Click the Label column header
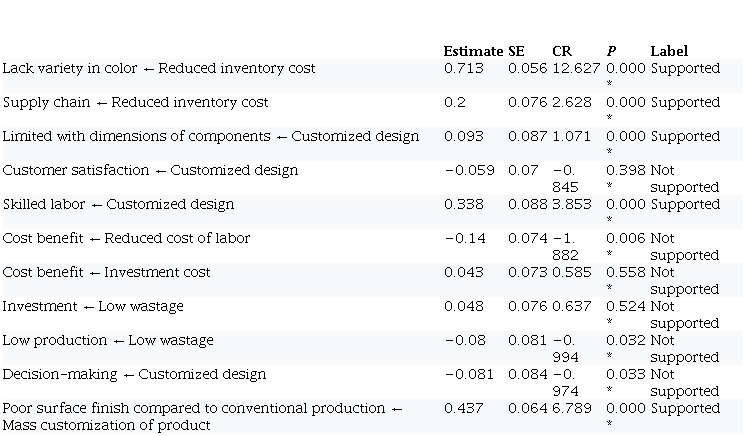The height and width of the screenshot is (436, 746). [669, 51]
